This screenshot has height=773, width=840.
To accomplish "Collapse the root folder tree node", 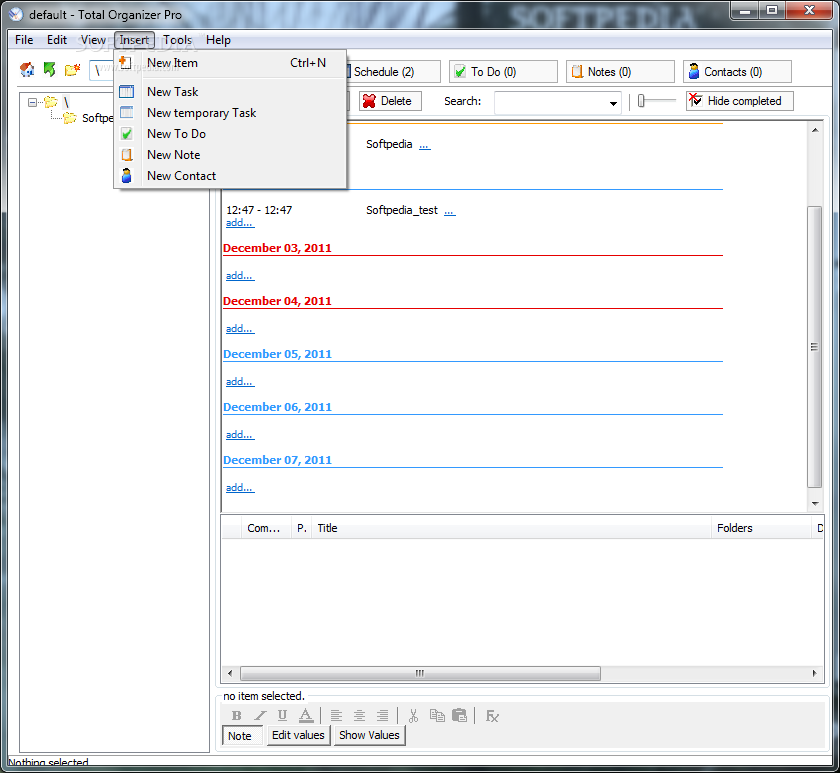I will [x=33, y=102].
